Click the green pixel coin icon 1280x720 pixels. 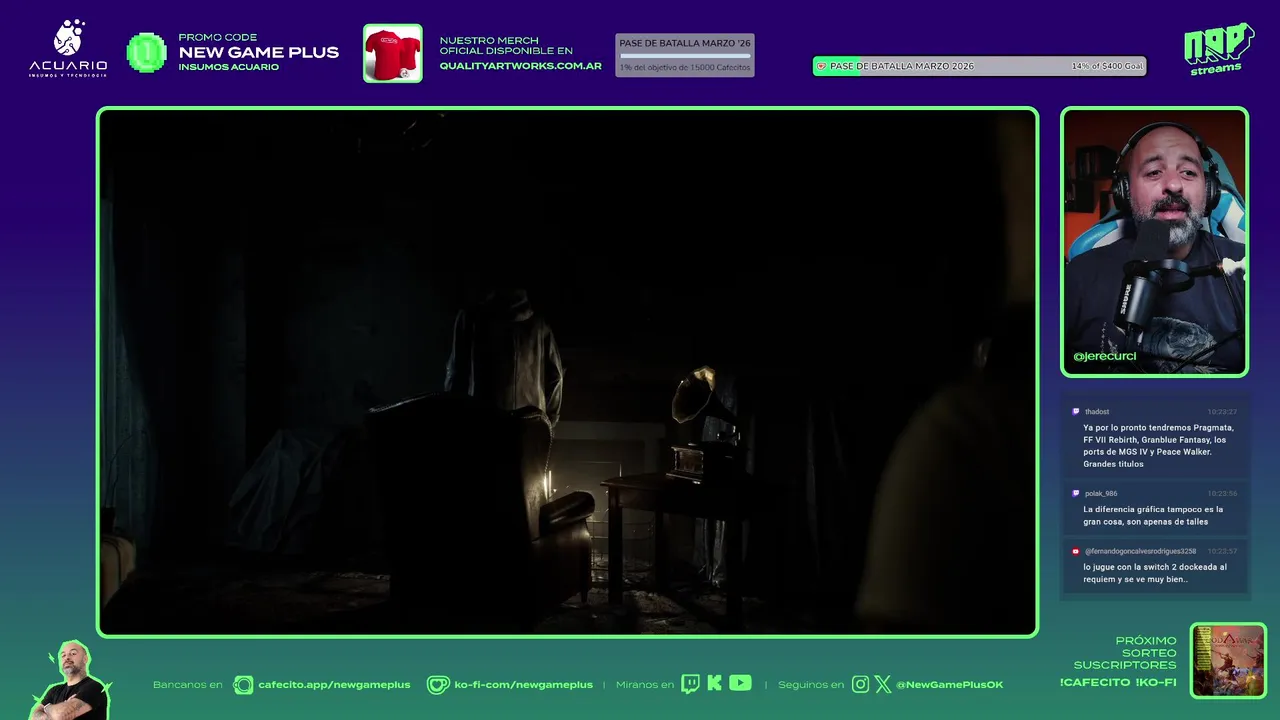pyautogui.click(x=147, y=53)
